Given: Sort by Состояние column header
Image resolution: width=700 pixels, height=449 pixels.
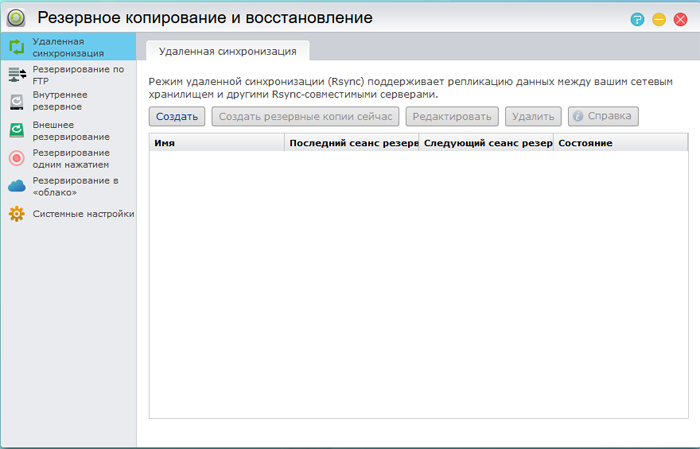Looking at the screenshot, I should click(x=621, y=143).
